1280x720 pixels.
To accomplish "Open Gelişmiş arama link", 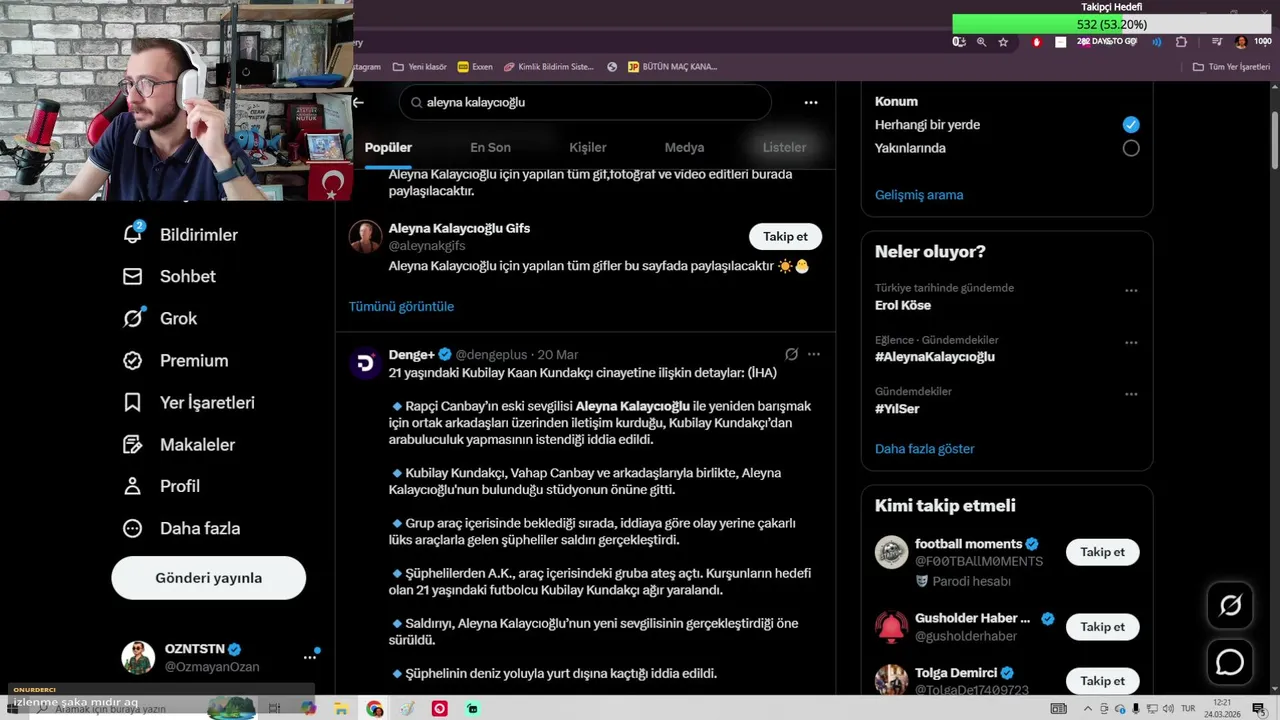I will click(x=919, y=195).
